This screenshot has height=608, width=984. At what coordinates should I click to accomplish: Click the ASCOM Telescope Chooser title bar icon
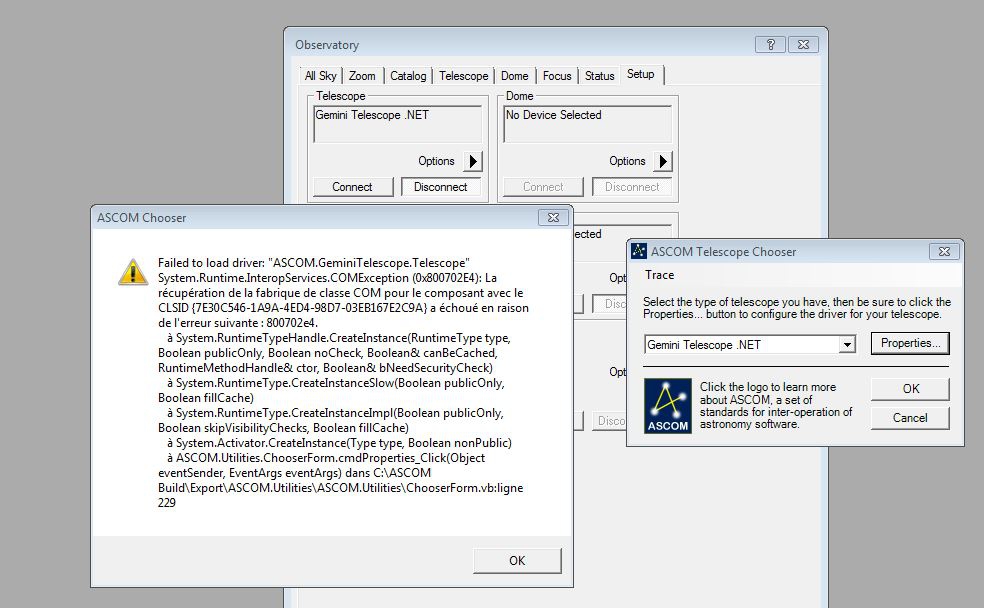639,251
